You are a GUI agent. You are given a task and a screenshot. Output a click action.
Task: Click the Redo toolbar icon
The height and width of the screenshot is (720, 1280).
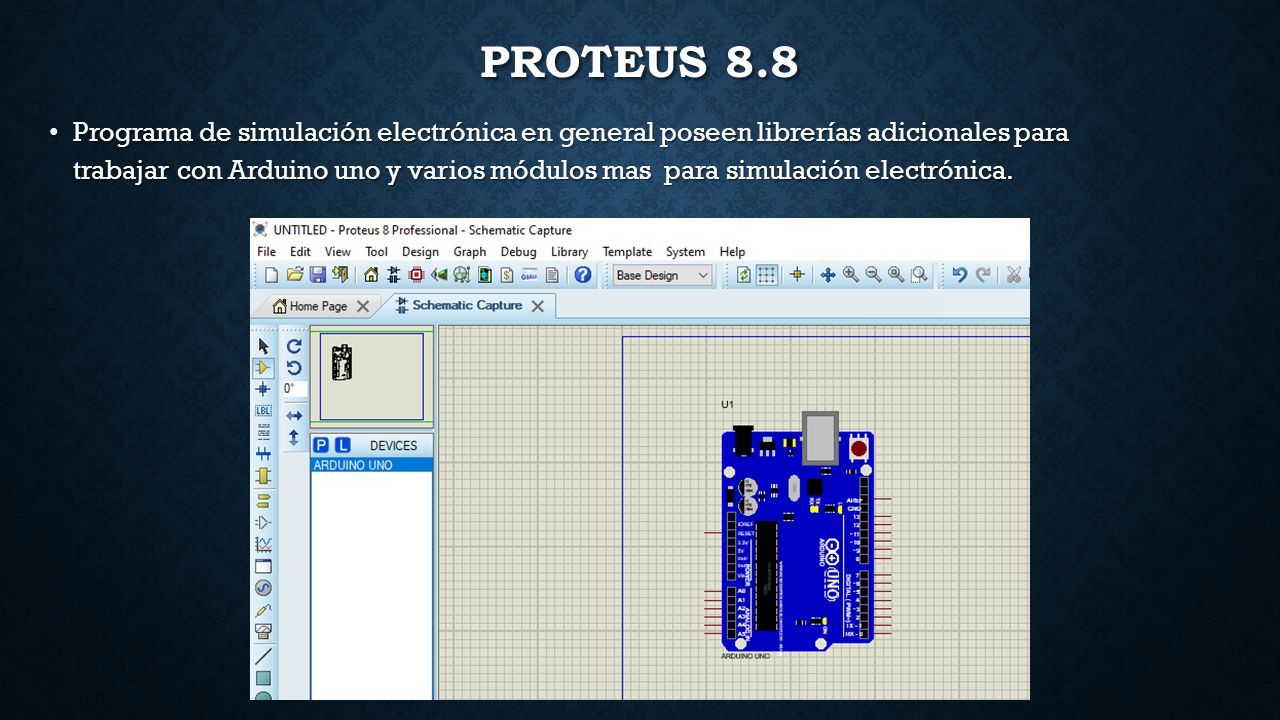[x=983, y=275]
